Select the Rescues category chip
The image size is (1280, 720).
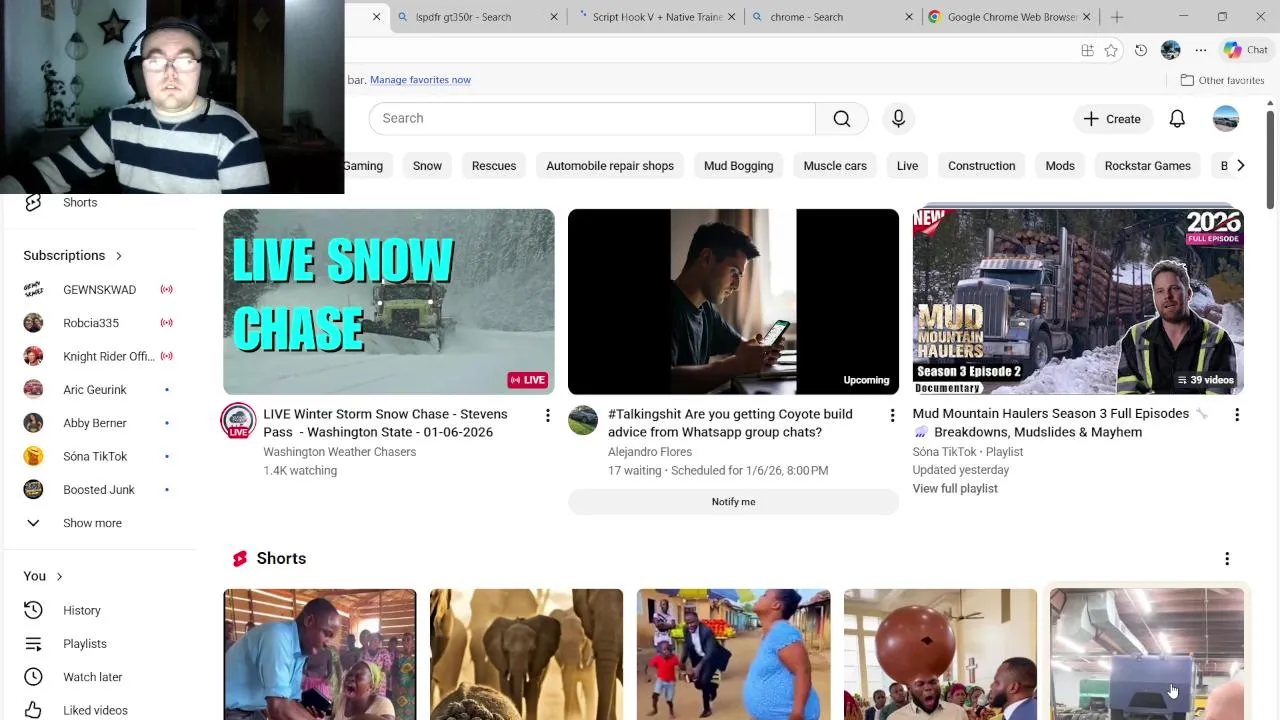pos(494,166)
